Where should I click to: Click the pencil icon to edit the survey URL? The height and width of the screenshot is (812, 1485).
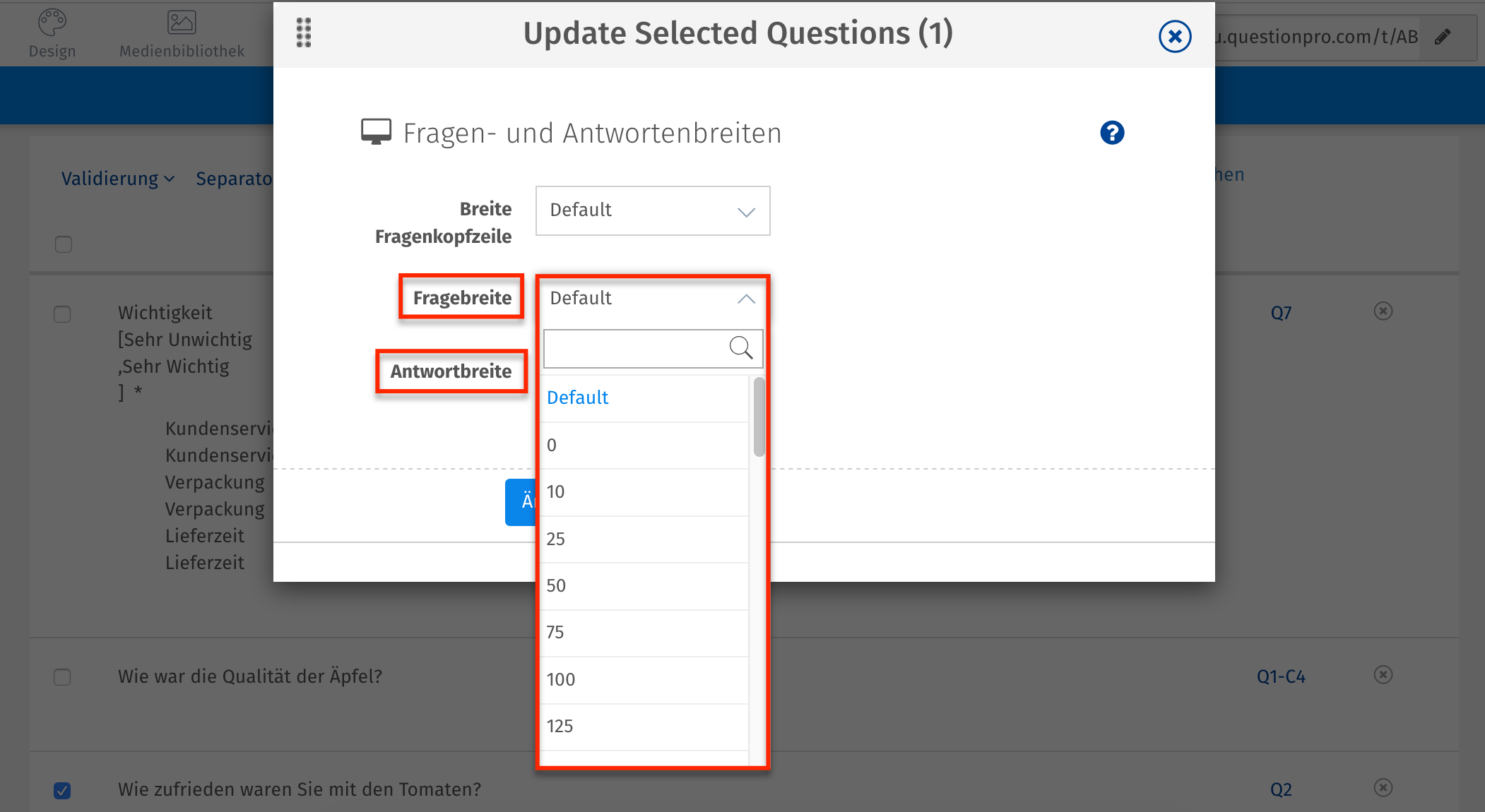click(1443, 37)
